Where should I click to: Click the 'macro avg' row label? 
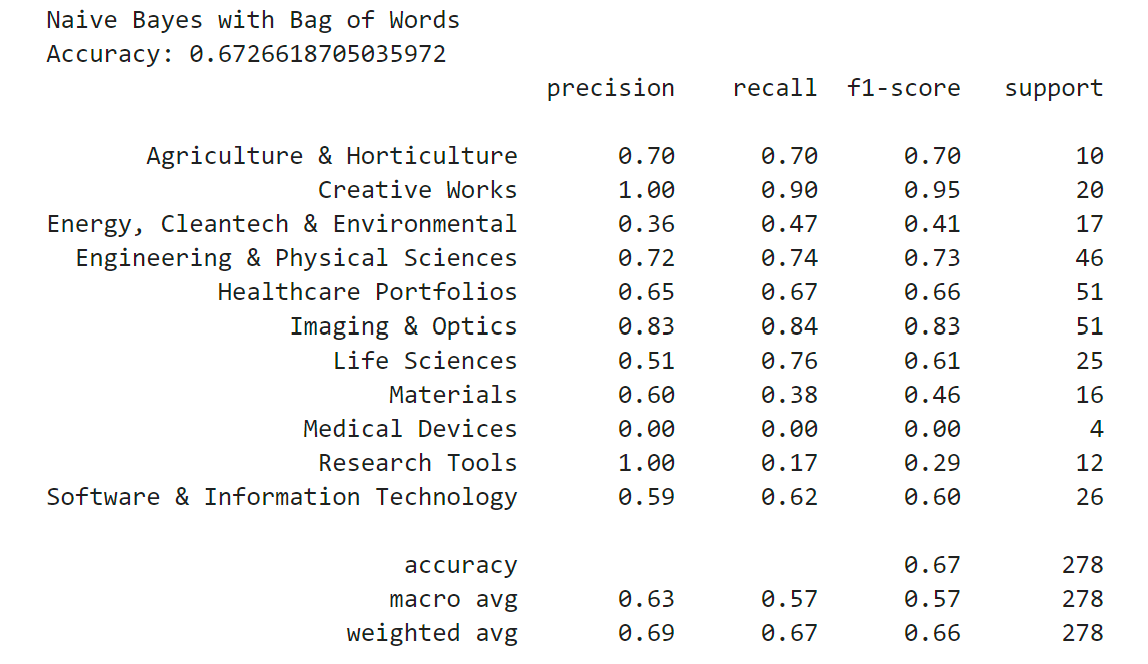pos(453,599)
